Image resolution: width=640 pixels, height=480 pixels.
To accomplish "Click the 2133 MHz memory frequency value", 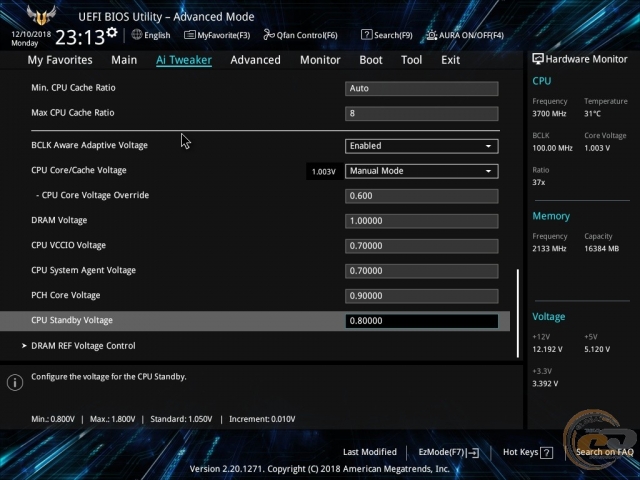I will [549, 248].
